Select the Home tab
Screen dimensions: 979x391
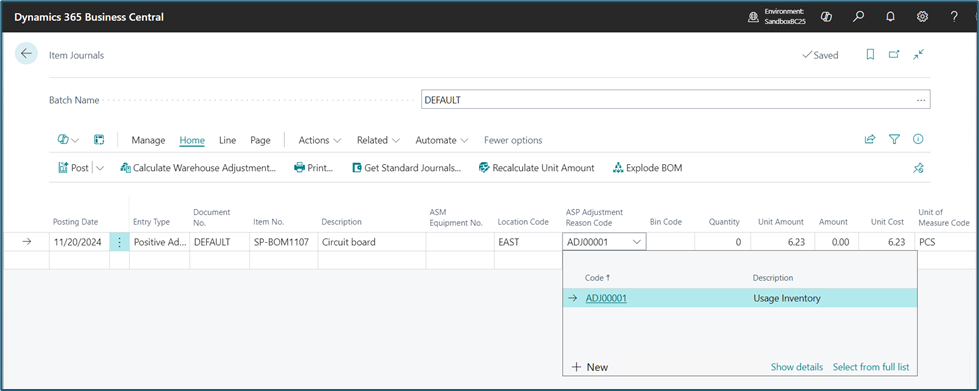(192, 140)
